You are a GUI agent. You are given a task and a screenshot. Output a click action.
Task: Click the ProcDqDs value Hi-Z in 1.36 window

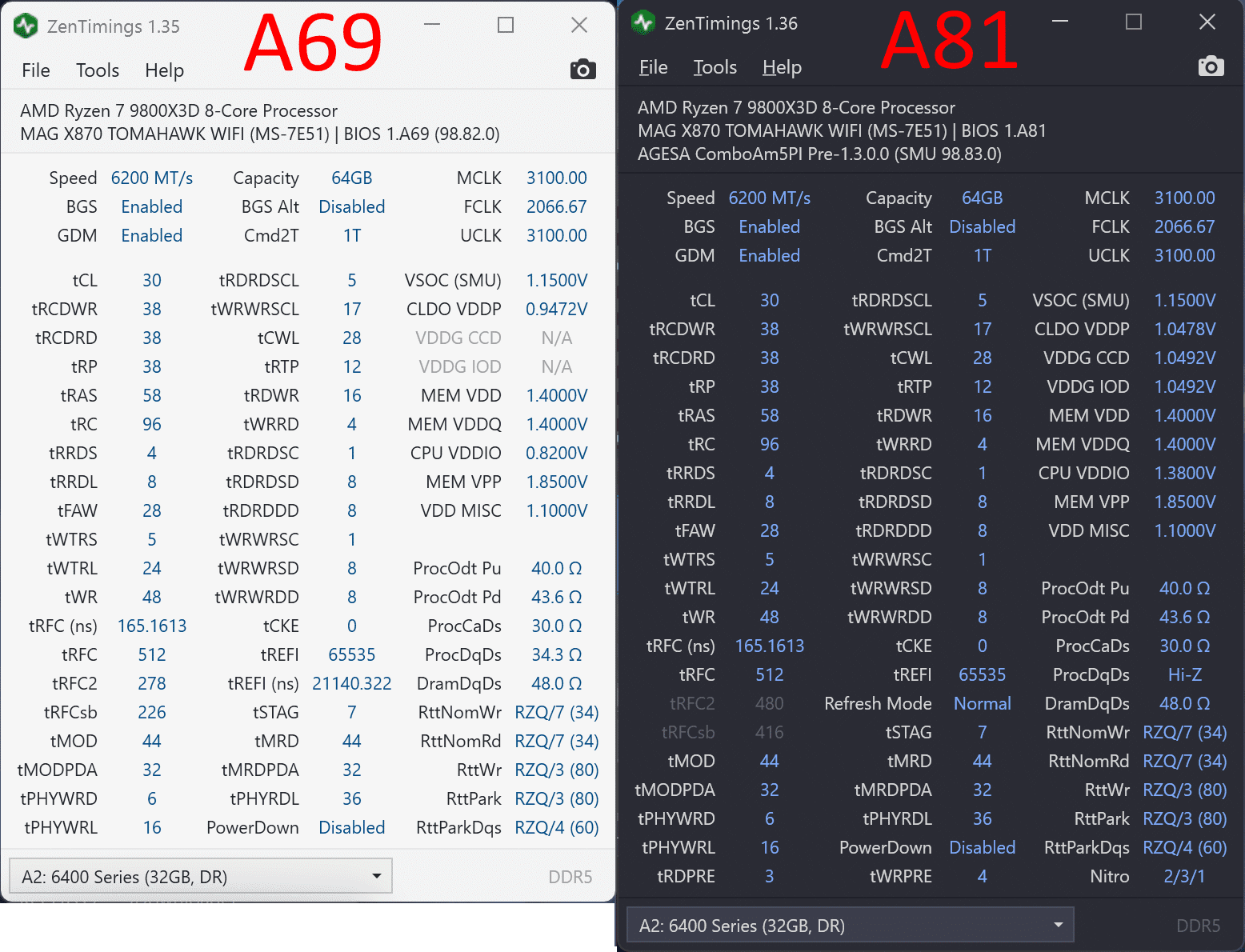click(x=1185, y=674)
